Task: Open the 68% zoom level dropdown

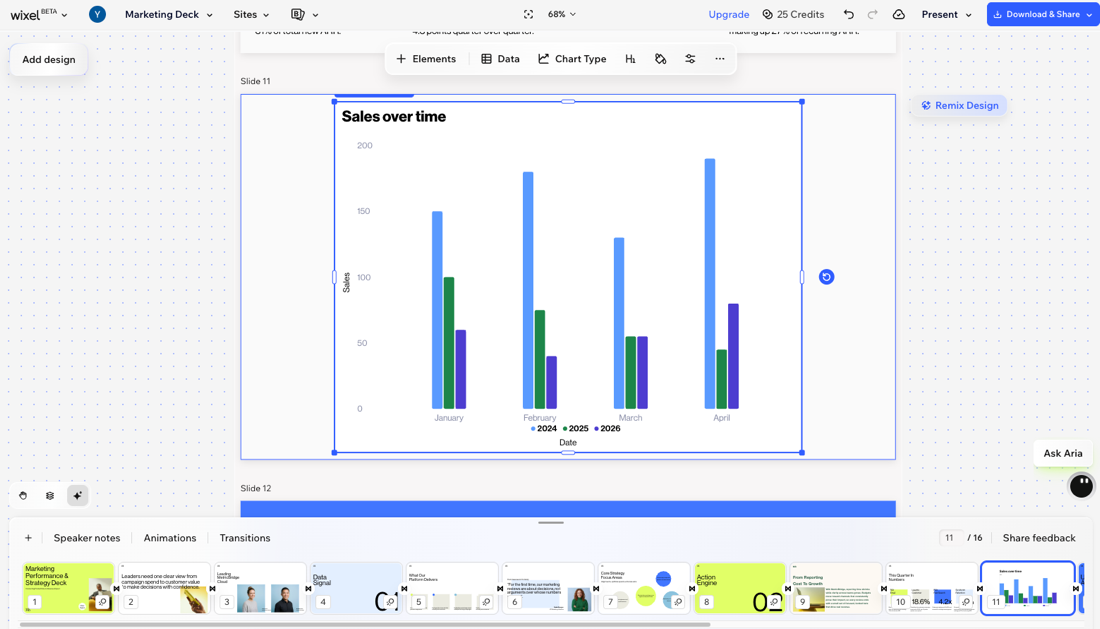Action: (562, 14)
